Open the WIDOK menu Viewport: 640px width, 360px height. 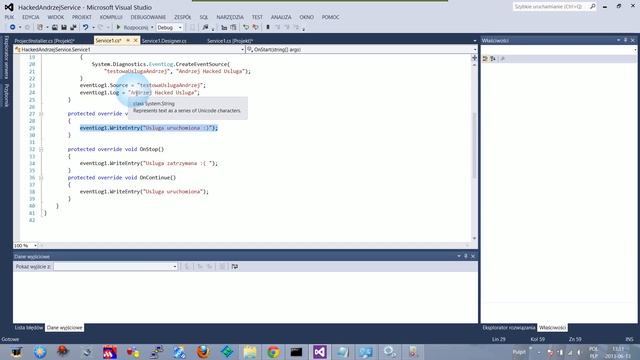[56, 17]
